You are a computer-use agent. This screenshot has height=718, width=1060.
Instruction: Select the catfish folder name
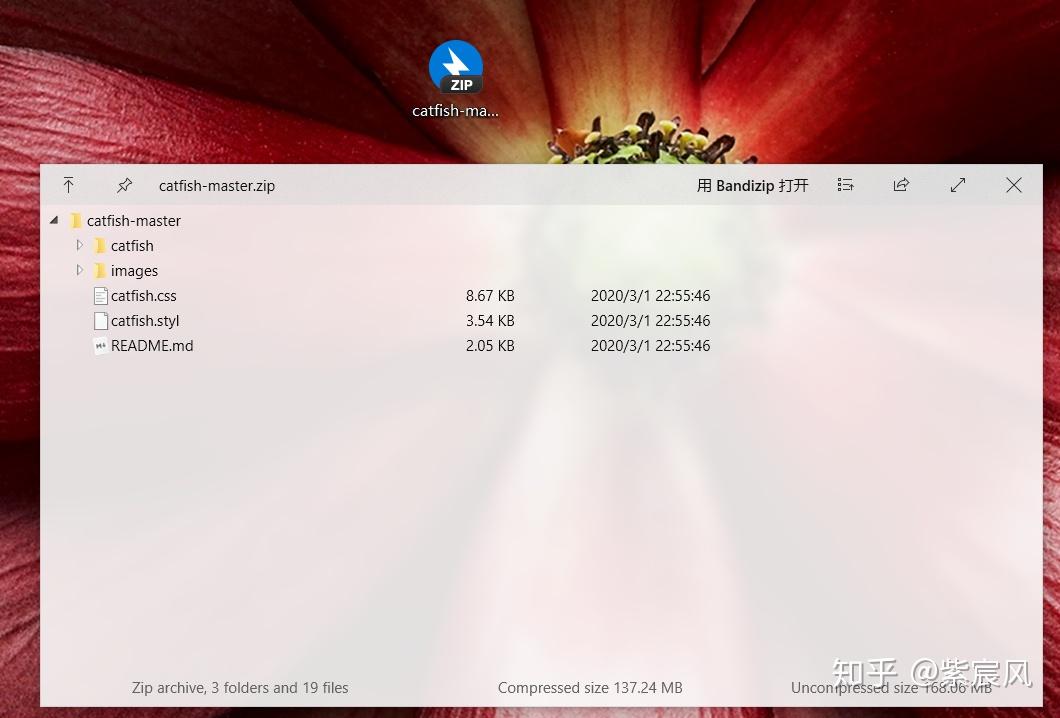132,245
